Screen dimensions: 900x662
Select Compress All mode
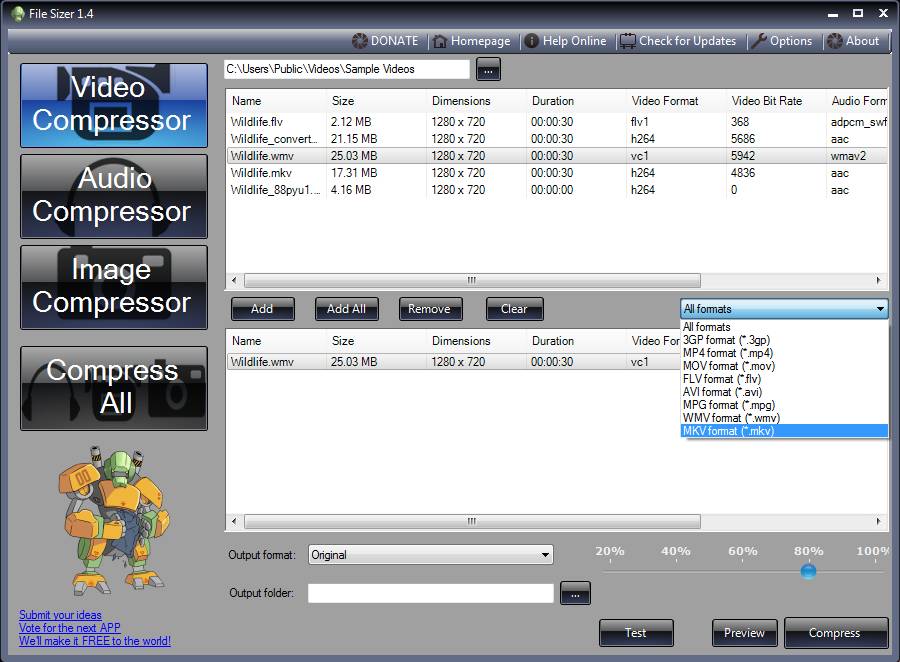pyautogui.click(x=114, y=388)
